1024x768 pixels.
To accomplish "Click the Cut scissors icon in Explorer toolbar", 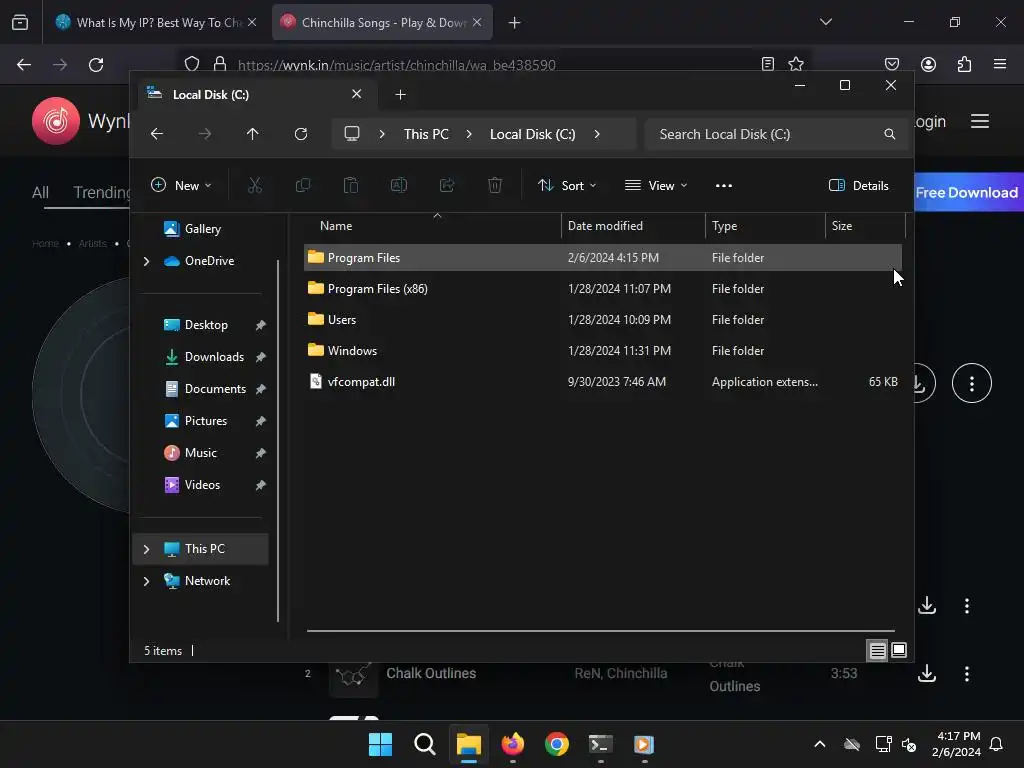I will pos(255,185).
